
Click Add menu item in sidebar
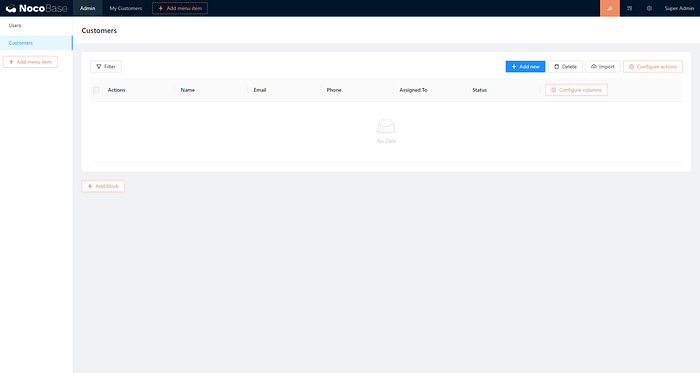click(30, 62)
